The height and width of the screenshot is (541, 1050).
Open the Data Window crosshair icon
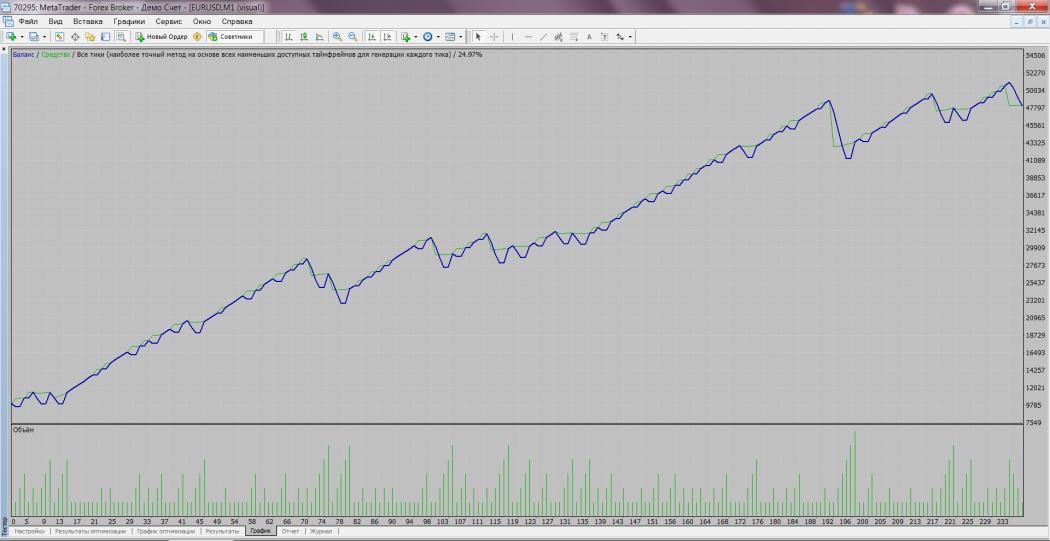click(x=75, y=36)
